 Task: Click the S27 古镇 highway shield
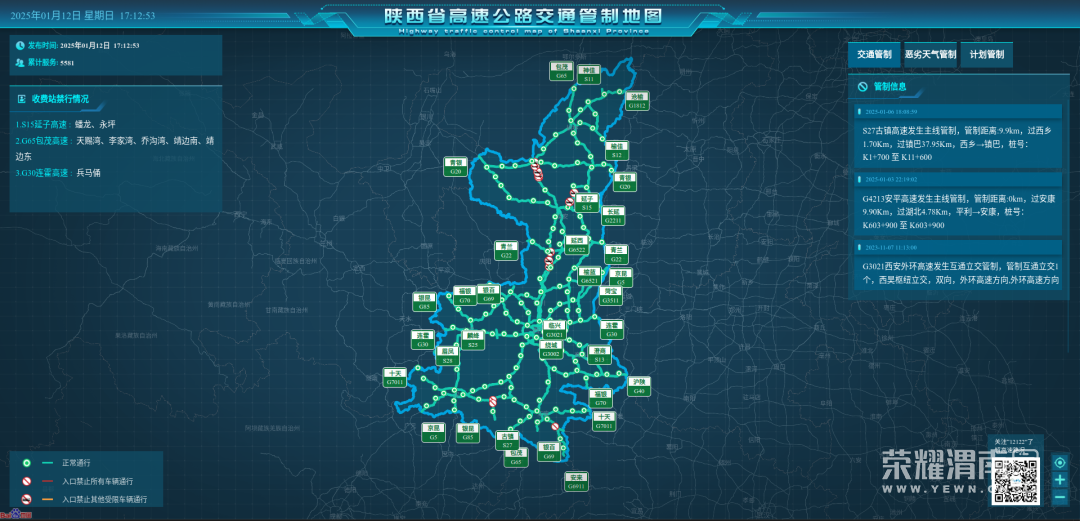pyautogui.click(x=507, y=441)
